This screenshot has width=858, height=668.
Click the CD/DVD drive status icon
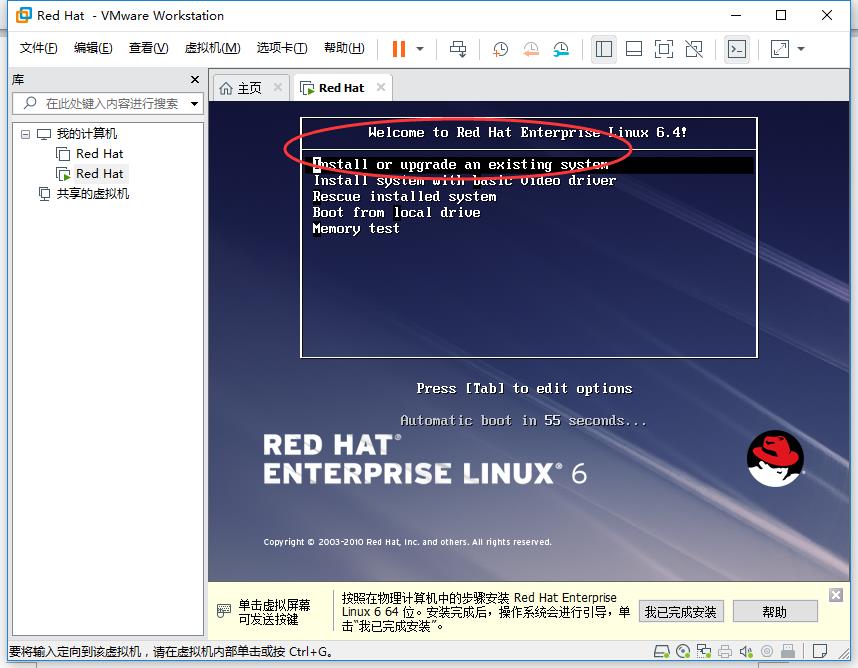pos(683,651)
